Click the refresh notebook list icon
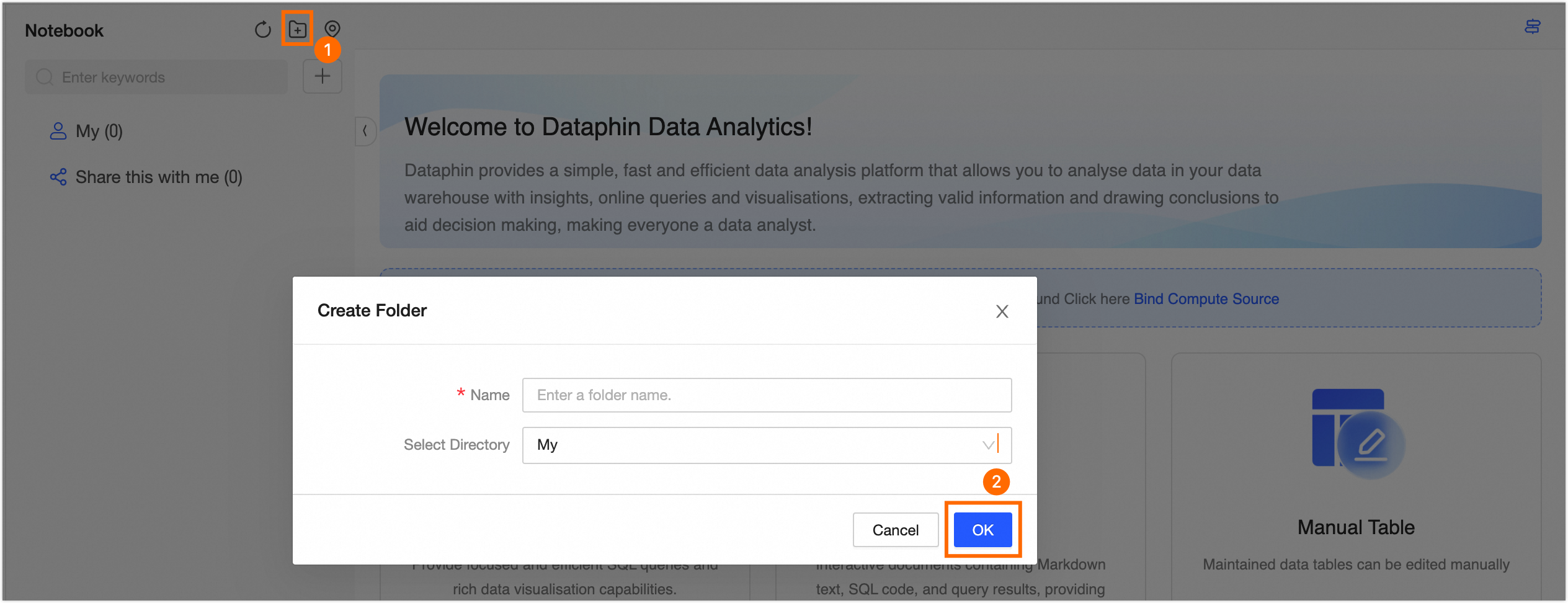 point(263,29)
